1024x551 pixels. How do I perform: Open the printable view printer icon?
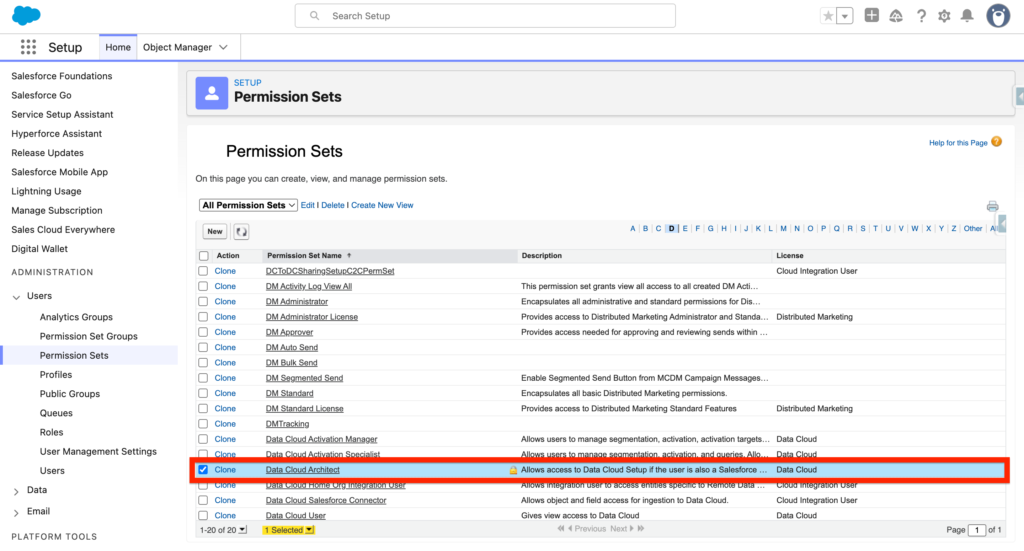pos(992,207)
